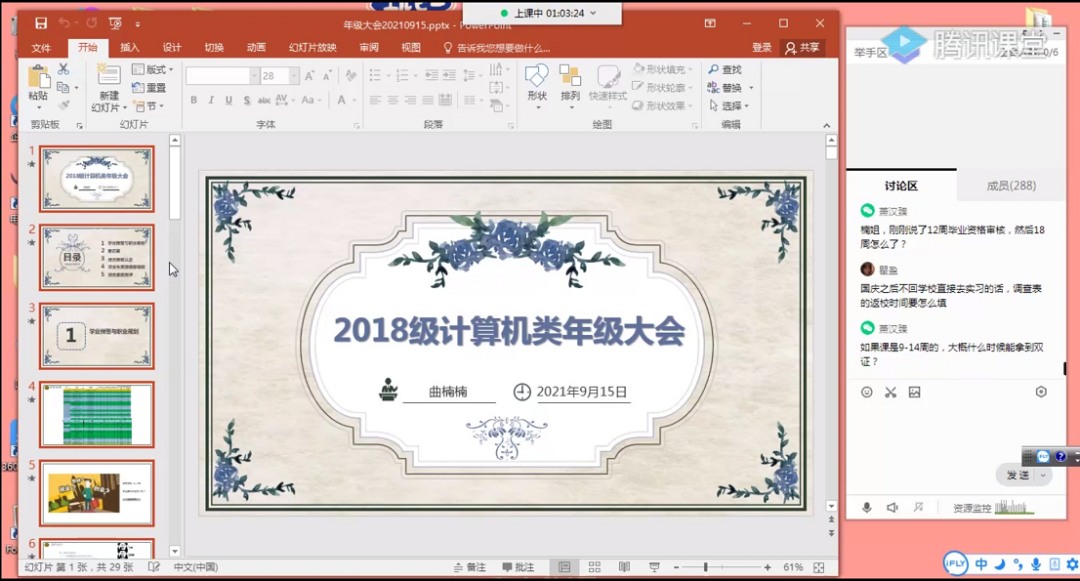Click the screenshot scissors icon in the chat panel

pyautogui.click(x=890, y=392)
